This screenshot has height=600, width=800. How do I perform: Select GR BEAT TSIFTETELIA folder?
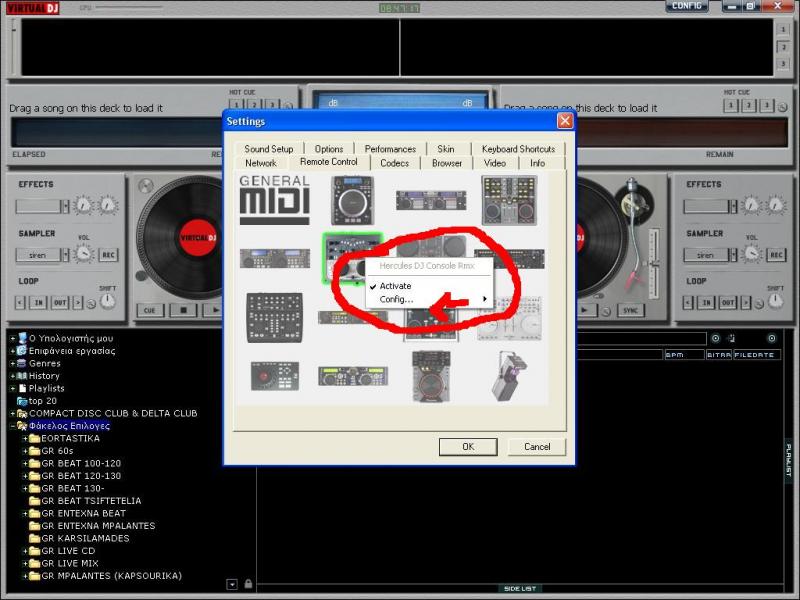(91, 501)
